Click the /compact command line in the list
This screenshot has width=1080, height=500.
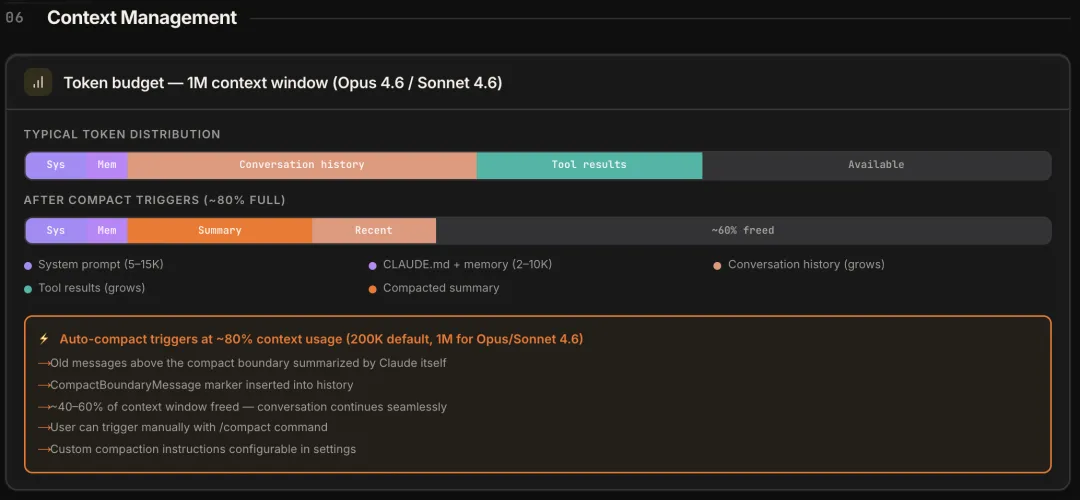click(x=188, y=427)
